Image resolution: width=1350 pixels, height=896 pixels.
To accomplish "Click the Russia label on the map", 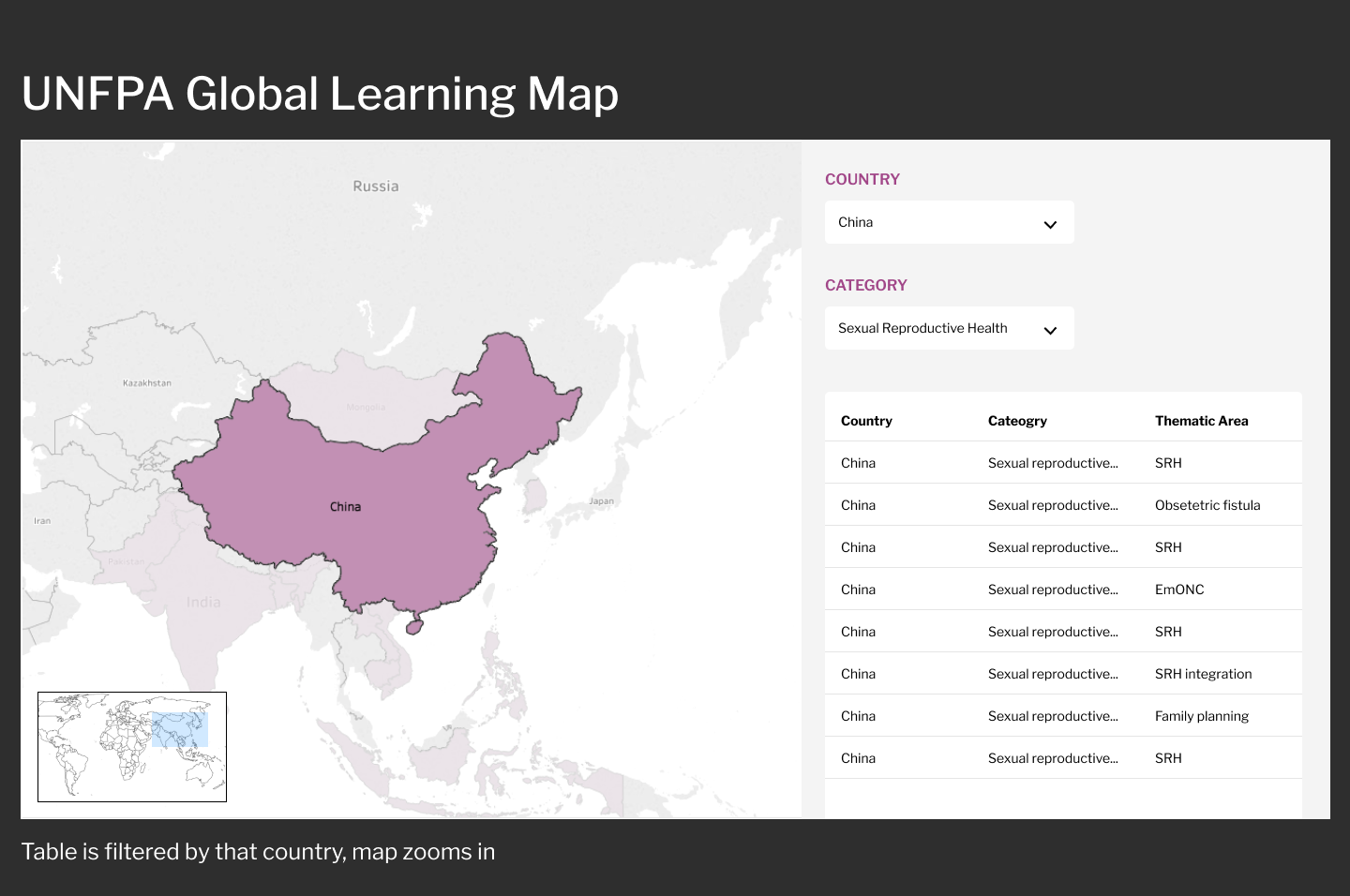I will (376, 187).
